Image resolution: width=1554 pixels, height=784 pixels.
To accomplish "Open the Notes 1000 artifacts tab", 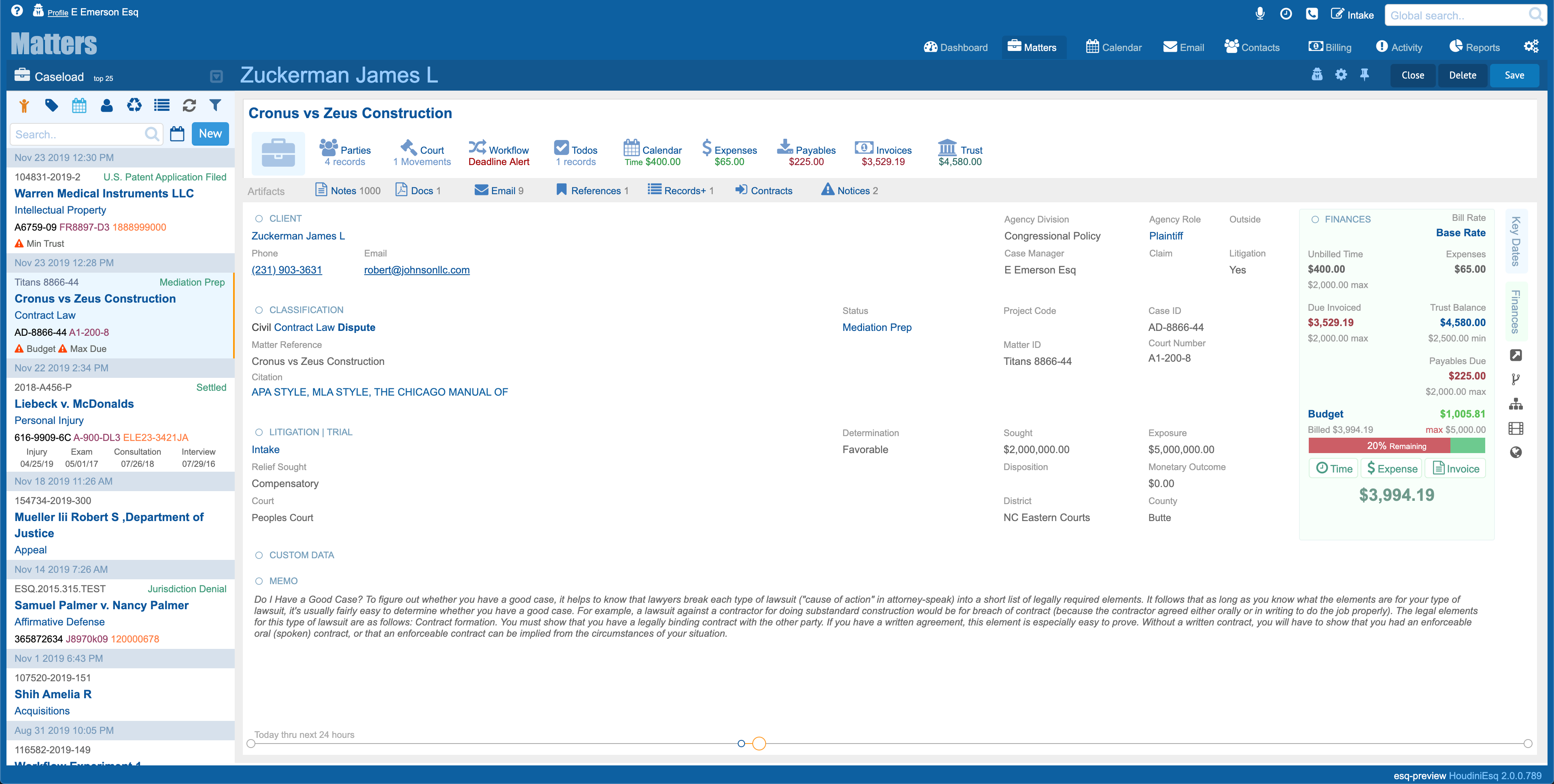I will (x=348, y=191).
